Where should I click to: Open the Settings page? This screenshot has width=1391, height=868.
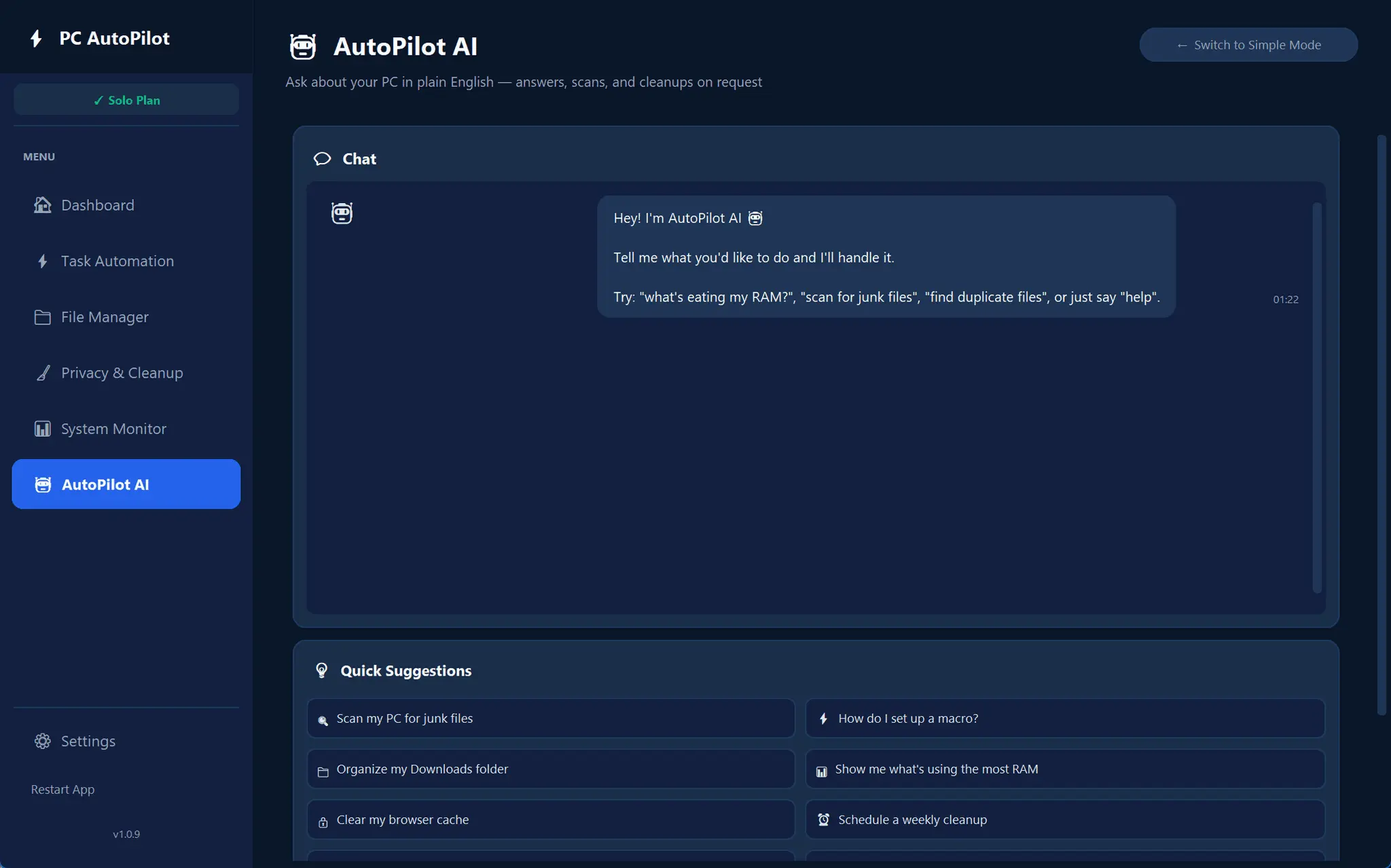coord(126,741)
